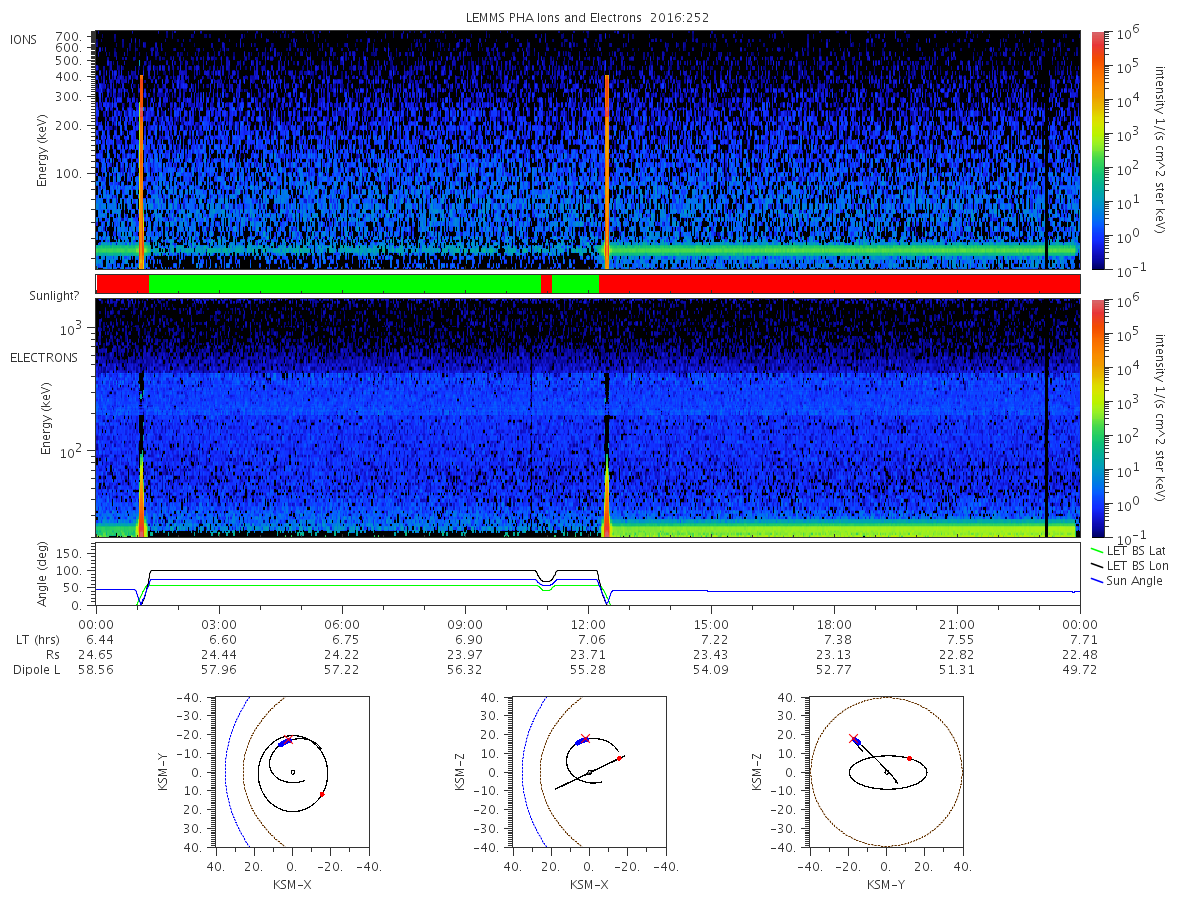1200x900 pixels.
Task: Click the orange ion spike near 12:30
Action: tap(607, 170)
